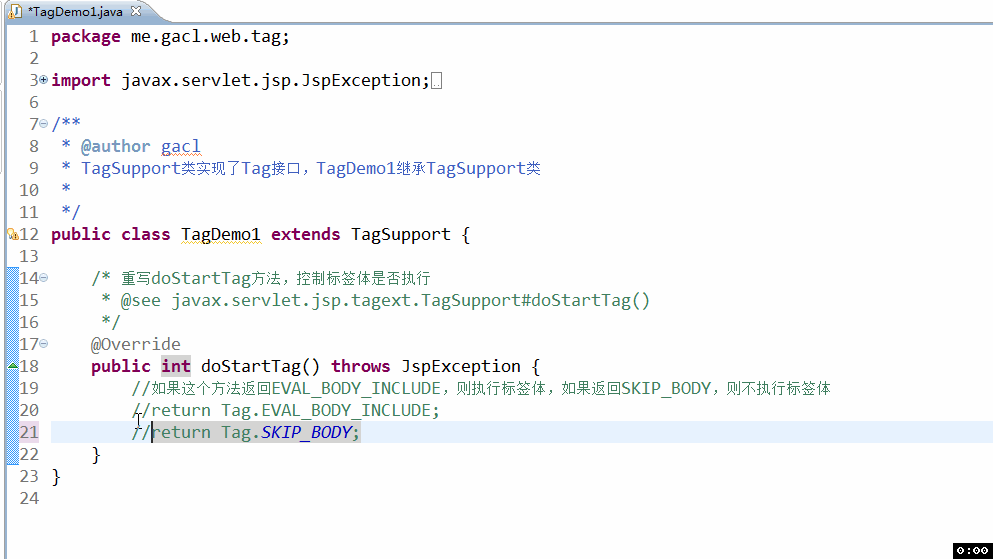
Task: Click the Java file icon on TagDemo1 tab
Action: [x=15, y=11]
